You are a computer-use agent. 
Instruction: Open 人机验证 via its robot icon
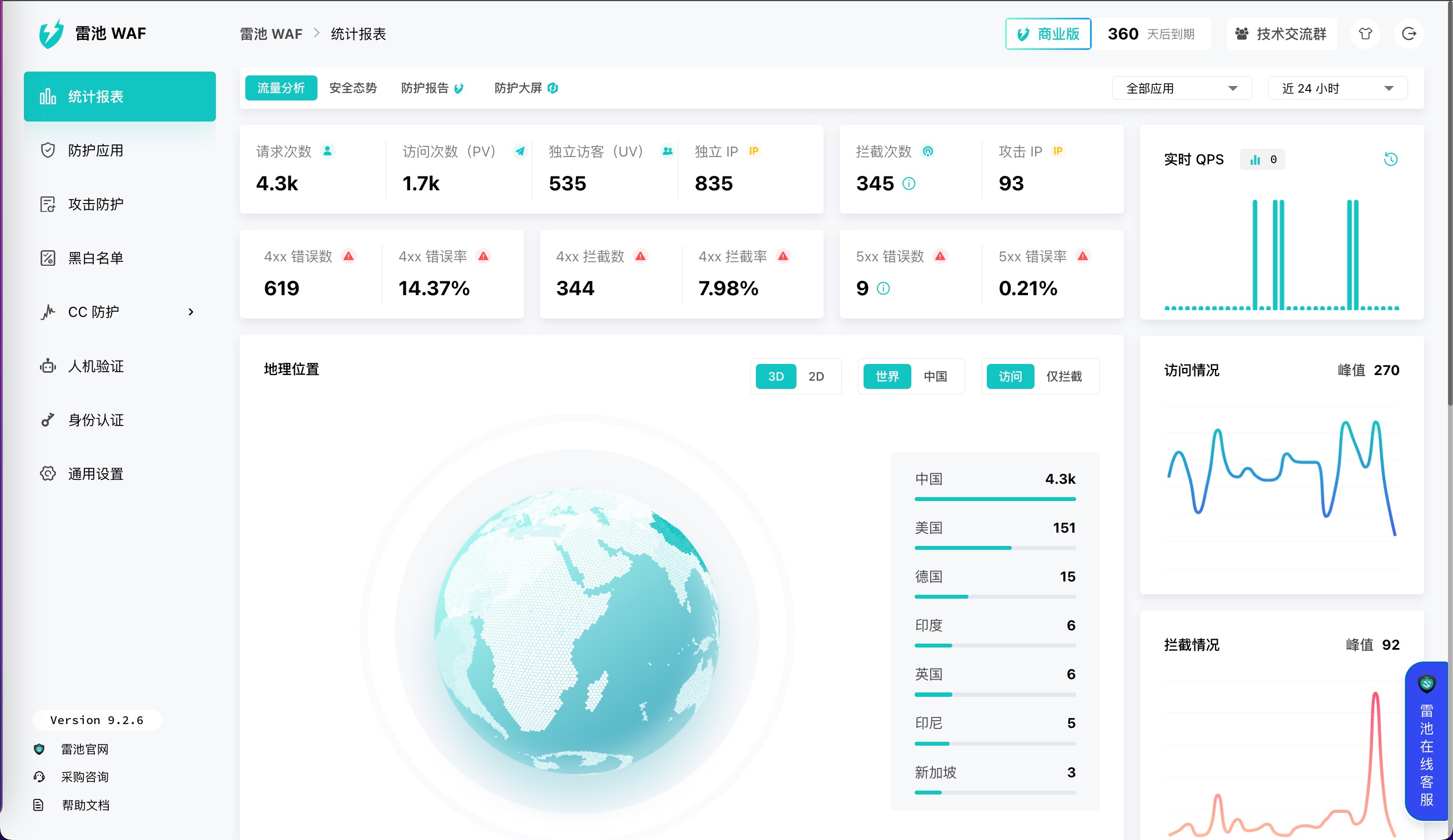[48, 366]
